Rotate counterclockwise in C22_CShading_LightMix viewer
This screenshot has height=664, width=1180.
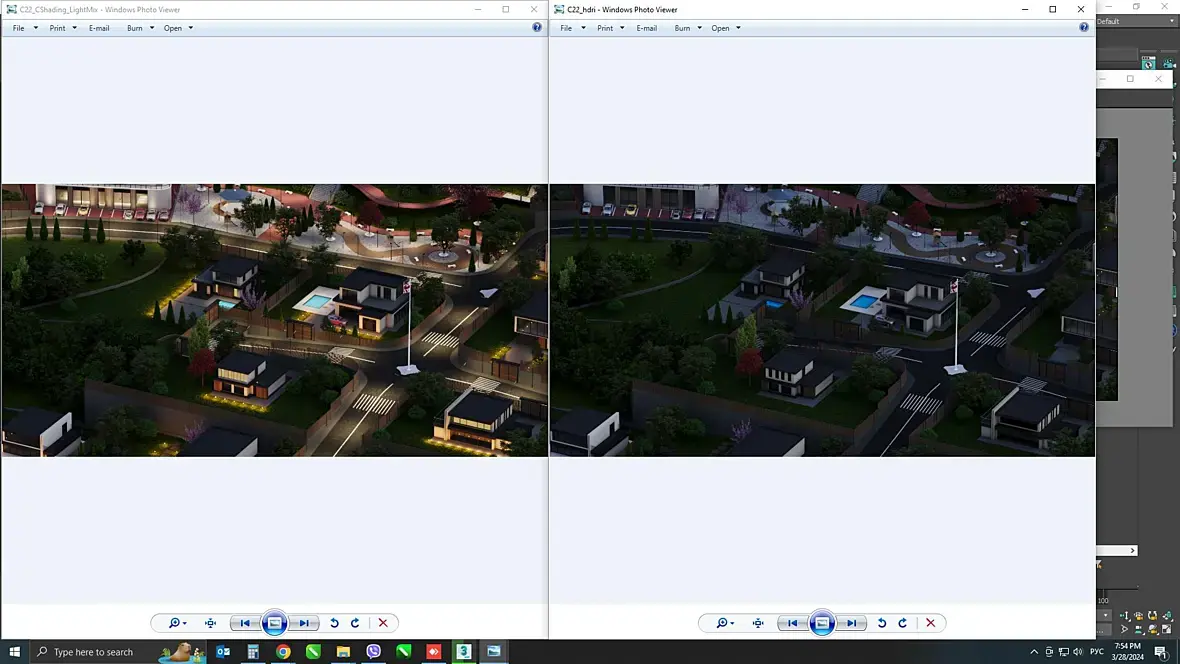pos(334,623)
